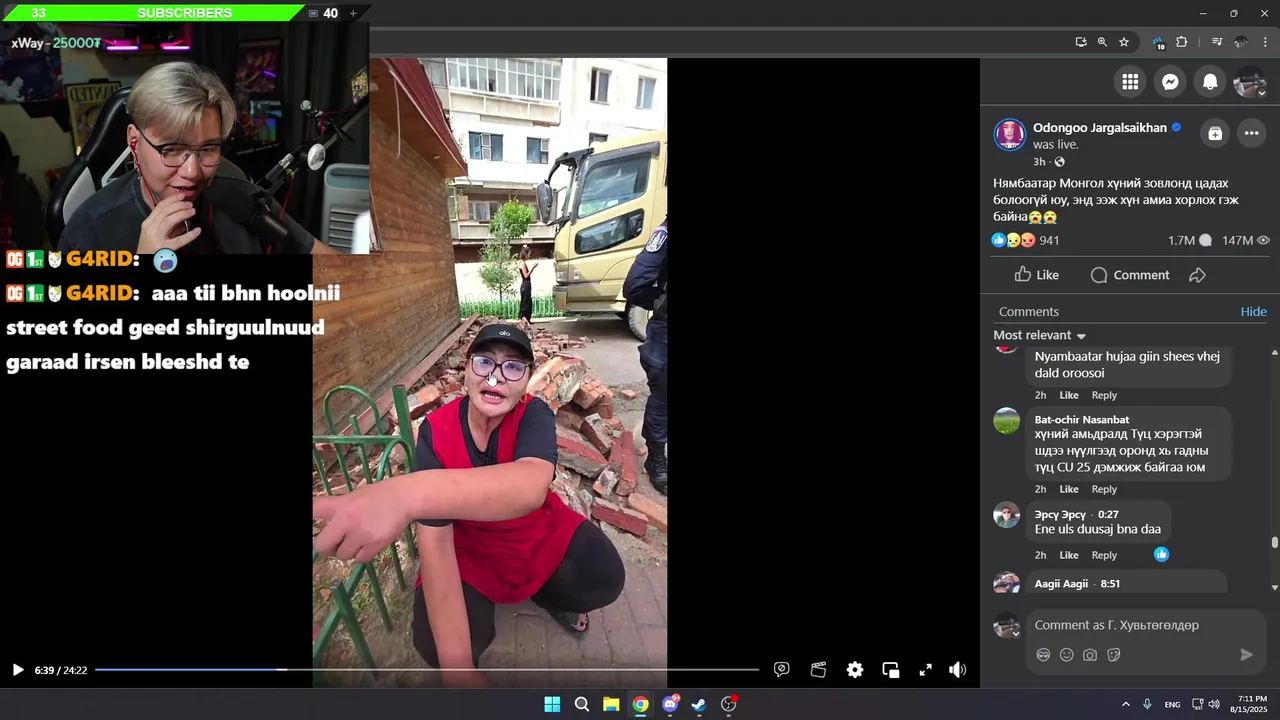Open the notifications bell

coord(1210,82)
